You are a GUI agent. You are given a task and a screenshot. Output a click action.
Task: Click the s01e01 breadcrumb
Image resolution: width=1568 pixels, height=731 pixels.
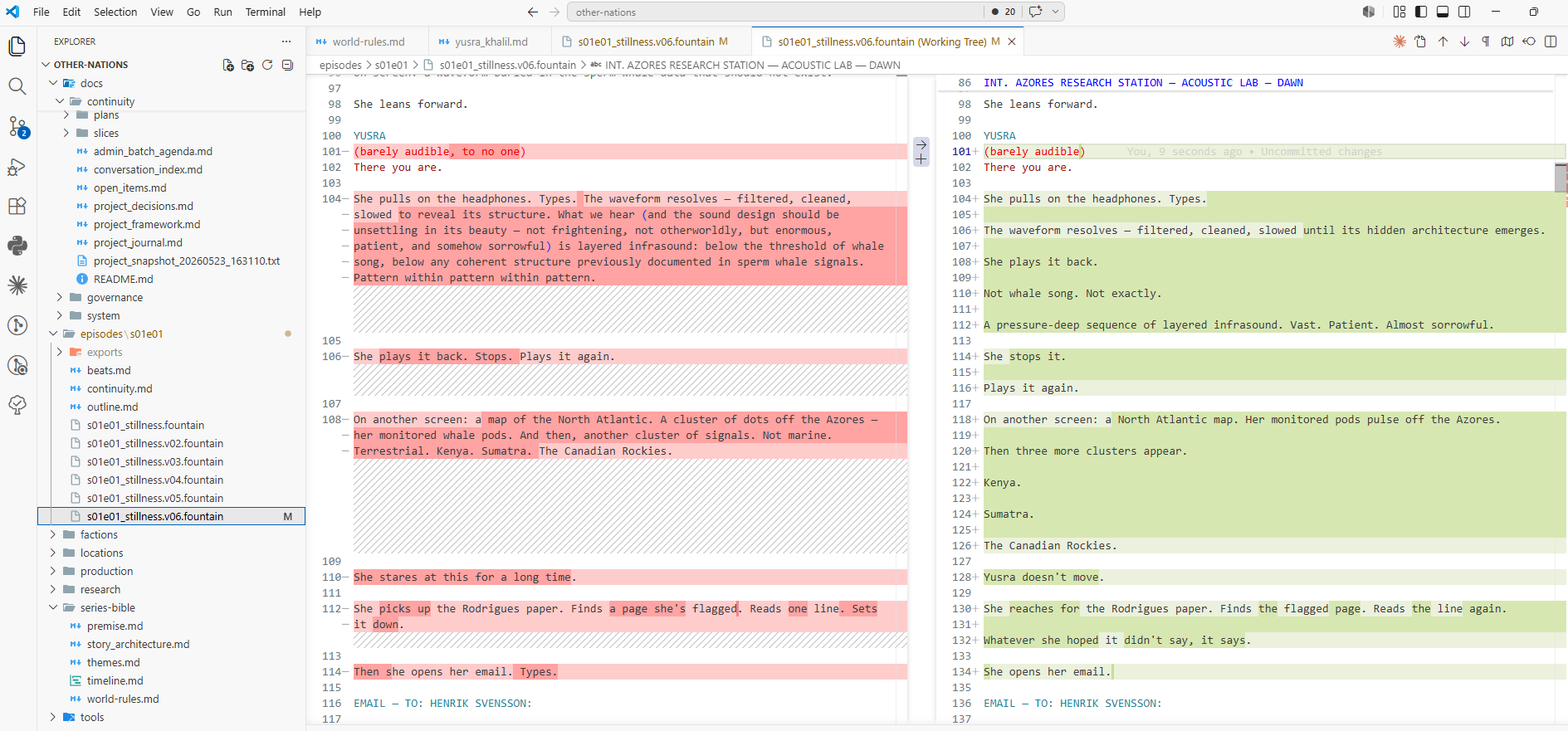(x=391, y=65)
